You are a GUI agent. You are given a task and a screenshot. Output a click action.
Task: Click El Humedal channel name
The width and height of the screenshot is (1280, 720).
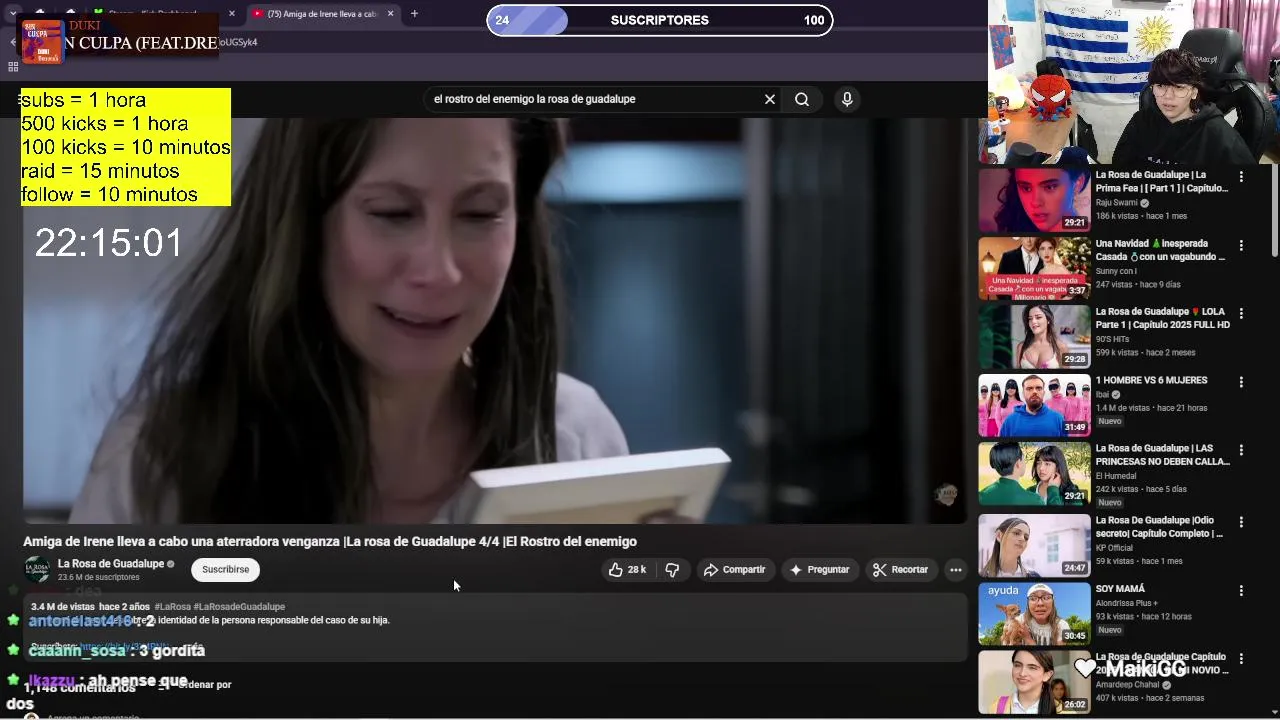point(1116,476)
